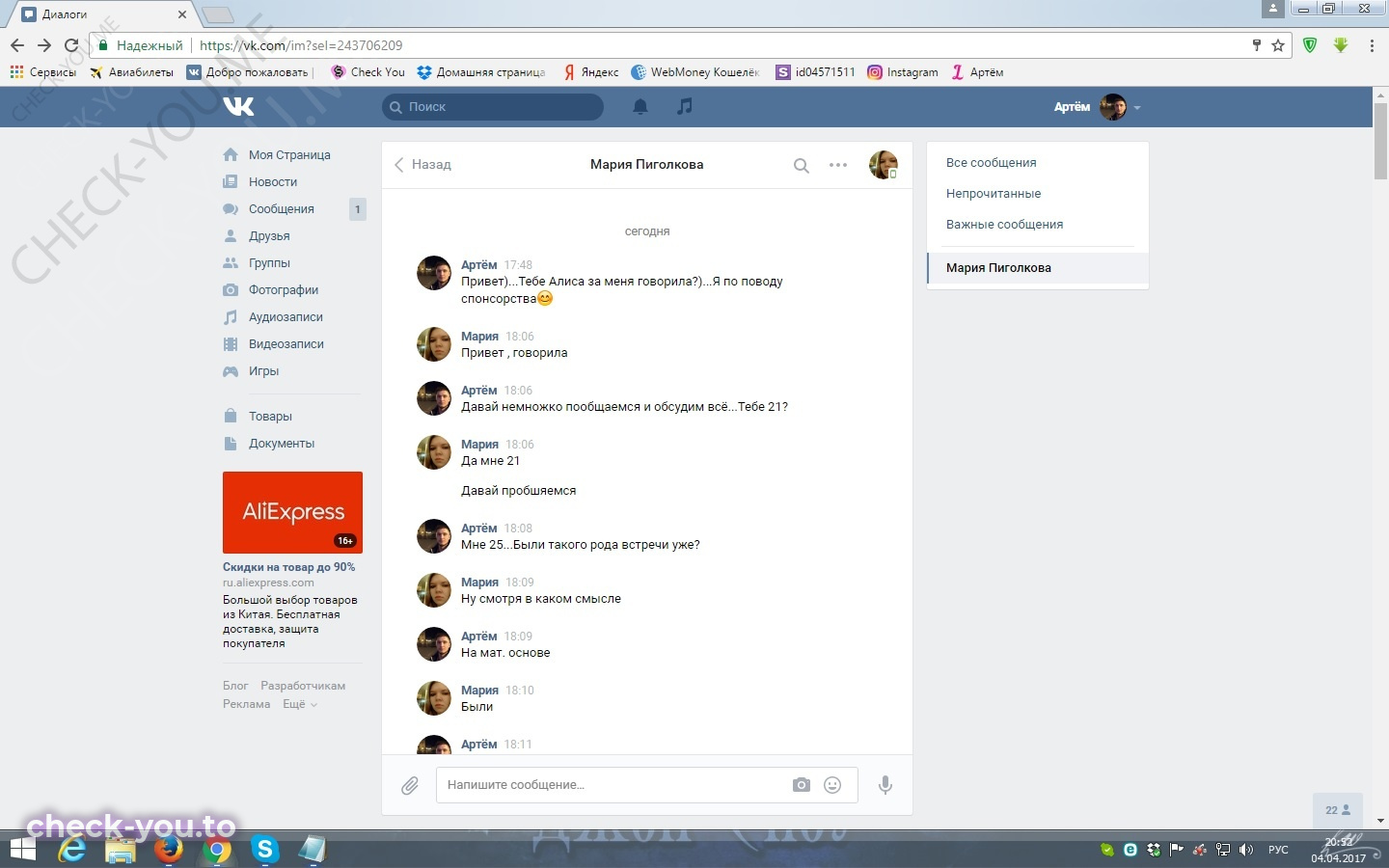Open Internet Explorer from taskbar

click(x=72, y=850)
